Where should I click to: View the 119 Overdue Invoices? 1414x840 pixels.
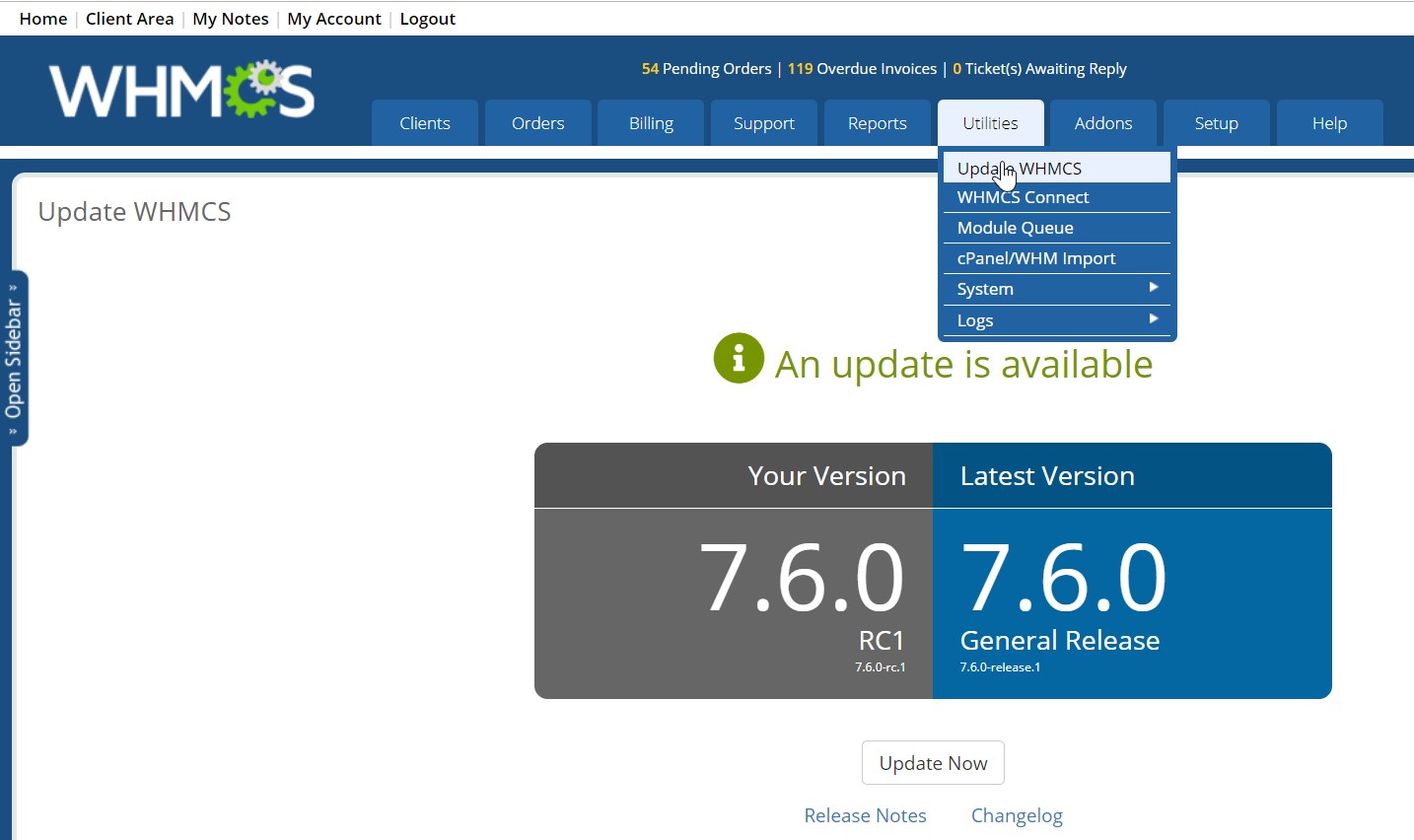tap(862, 69)
